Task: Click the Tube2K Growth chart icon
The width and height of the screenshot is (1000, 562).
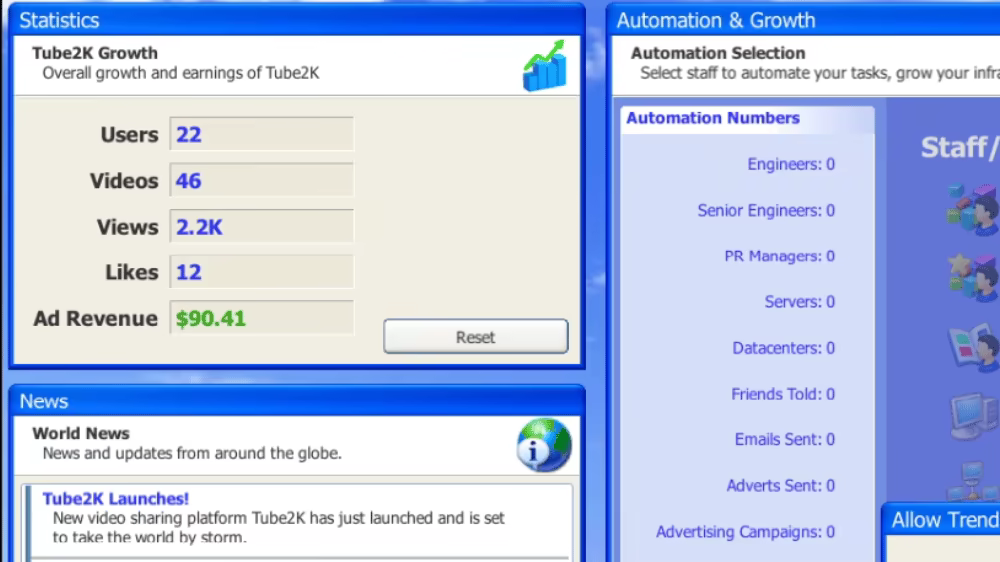Action: (544, 65)
